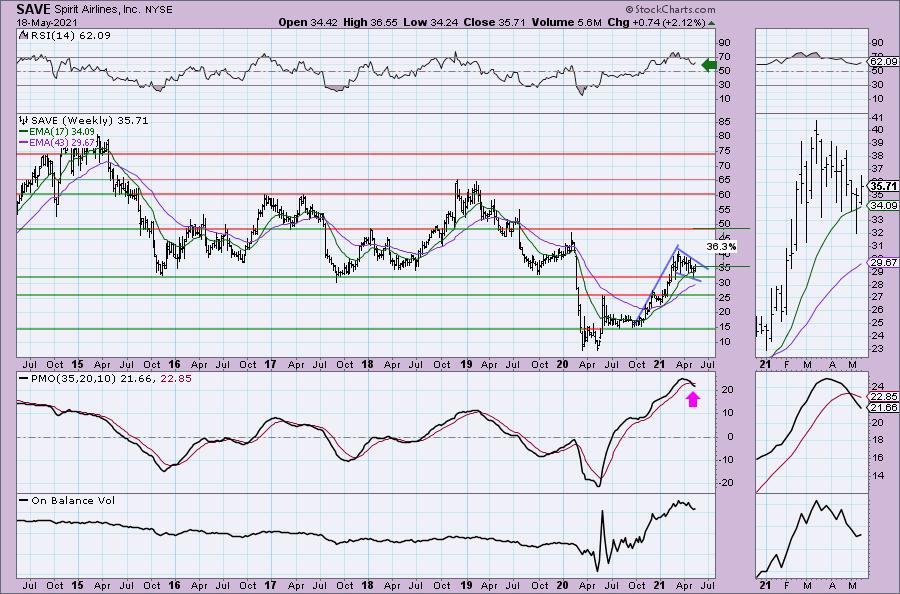Viewport: 900px width, 594px height.
Task: Click the 38 label on the right panel price axis
Action: 877,156
